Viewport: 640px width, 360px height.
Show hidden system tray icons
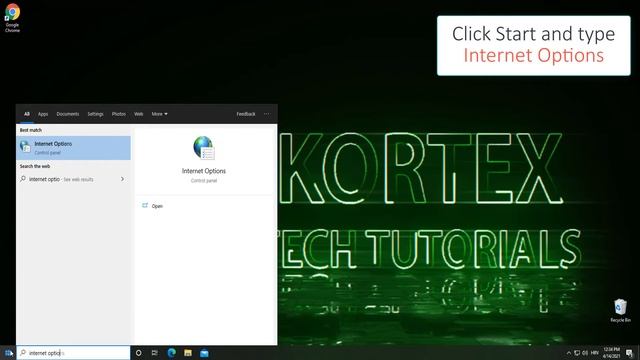(569, 353)
